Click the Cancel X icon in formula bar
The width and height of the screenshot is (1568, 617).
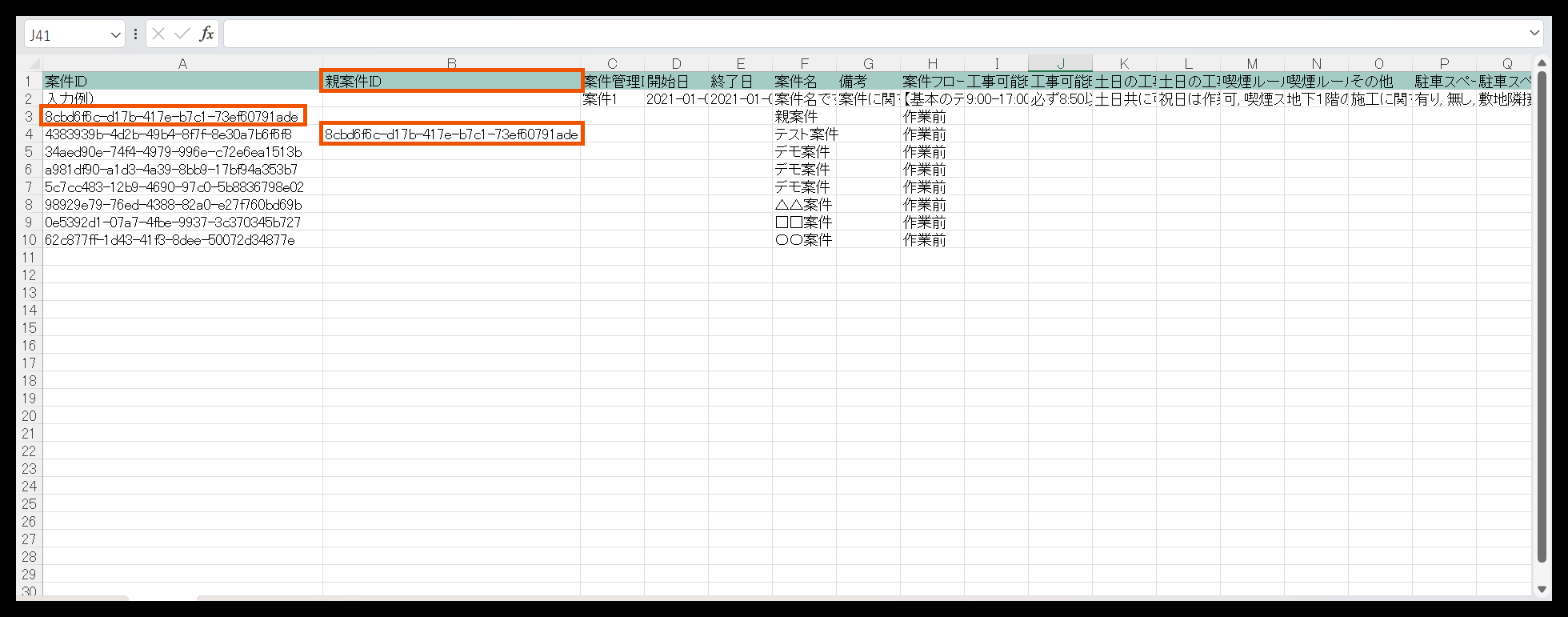pos(158,34)
